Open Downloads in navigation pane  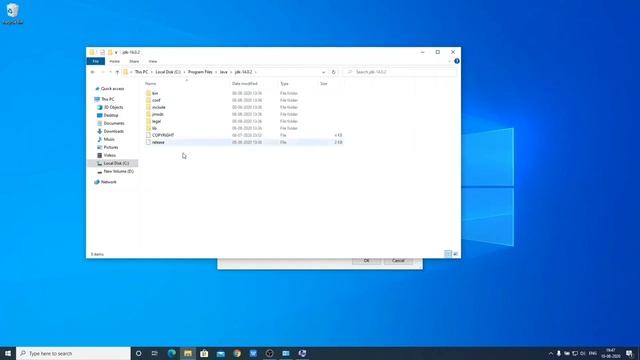110,131
